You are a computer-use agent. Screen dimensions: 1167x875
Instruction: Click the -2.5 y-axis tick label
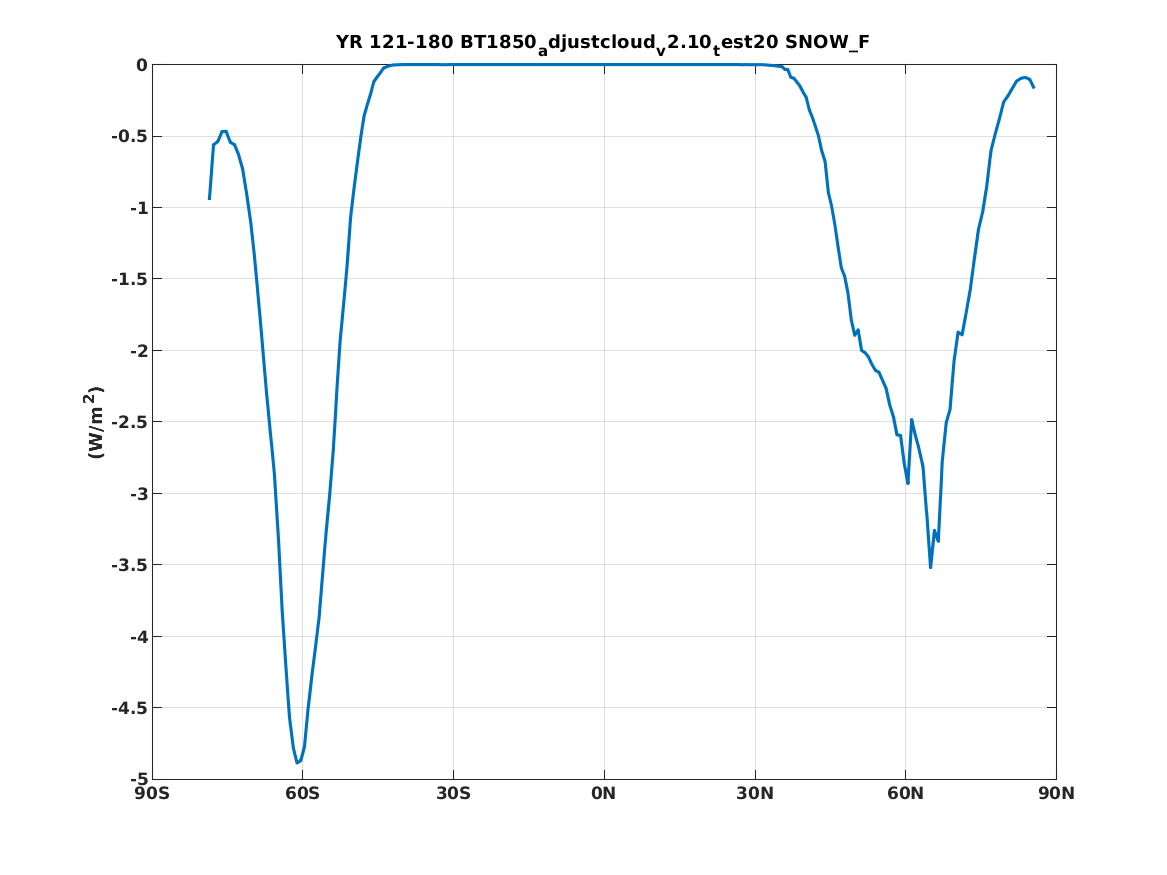tap(130, 423)
